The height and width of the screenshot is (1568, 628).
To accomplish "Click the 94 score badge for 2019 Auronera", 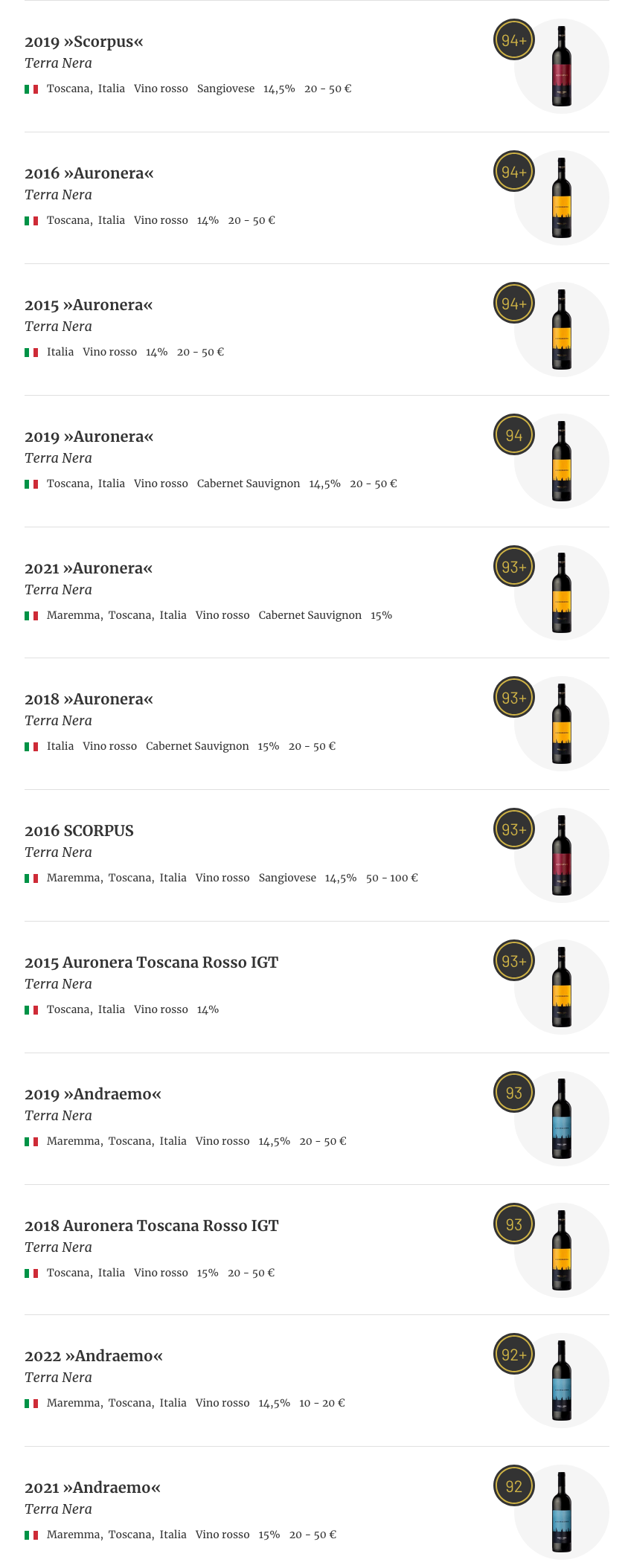I will [x=514, y=435].
